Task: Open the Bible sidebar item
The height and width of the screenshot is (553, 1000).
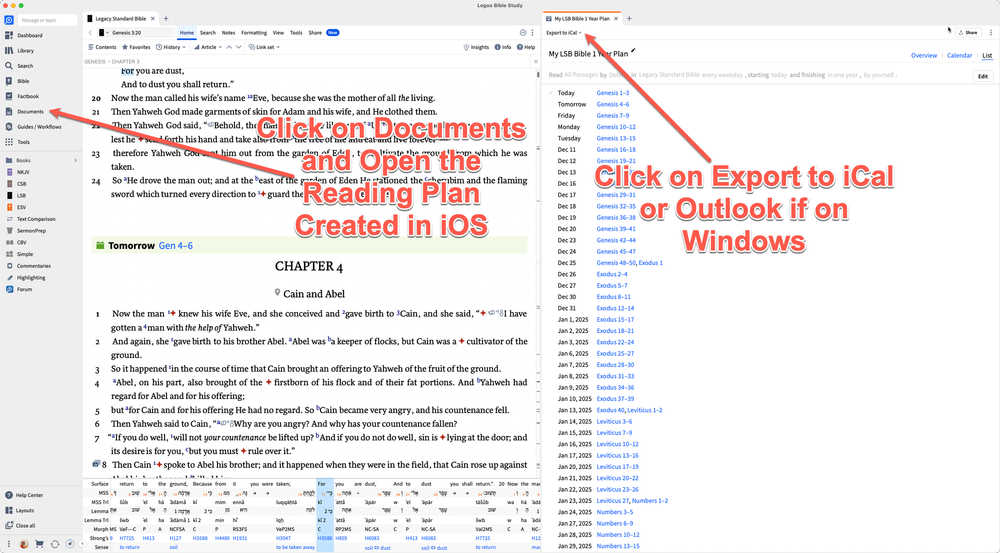Action: pos(18,81)
